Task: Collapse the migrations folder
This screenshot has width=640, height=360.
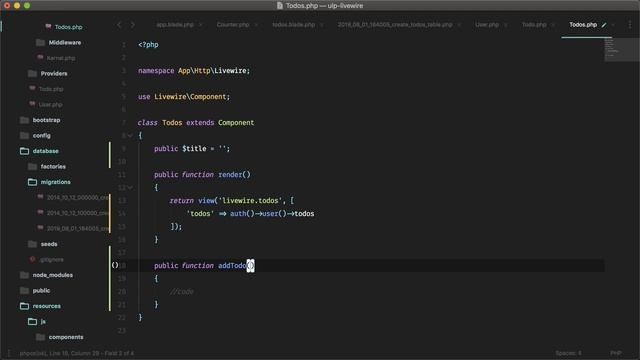Action: click(x=56, y=182)
